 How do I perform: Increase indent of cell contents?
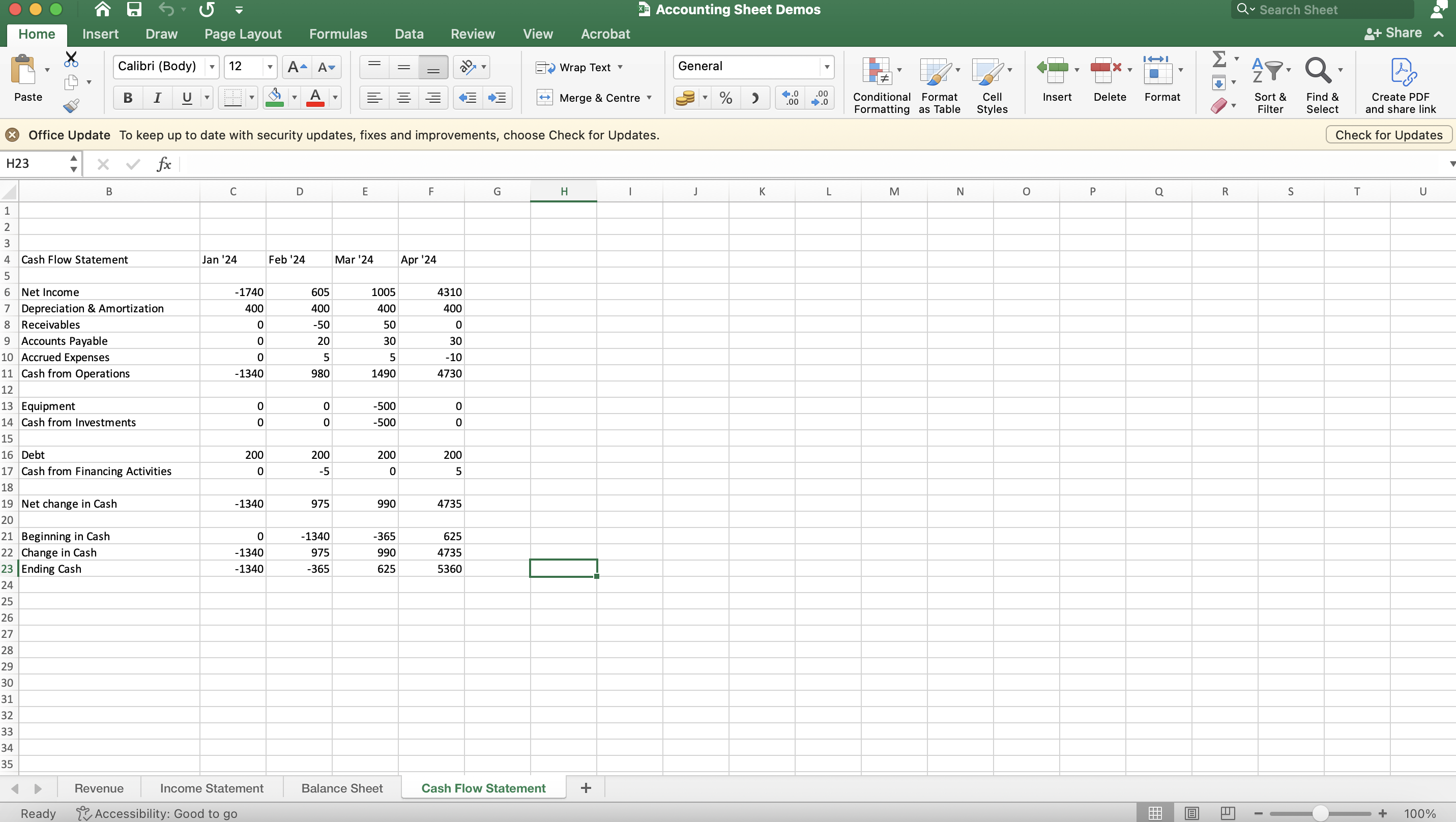click(497, 98)
